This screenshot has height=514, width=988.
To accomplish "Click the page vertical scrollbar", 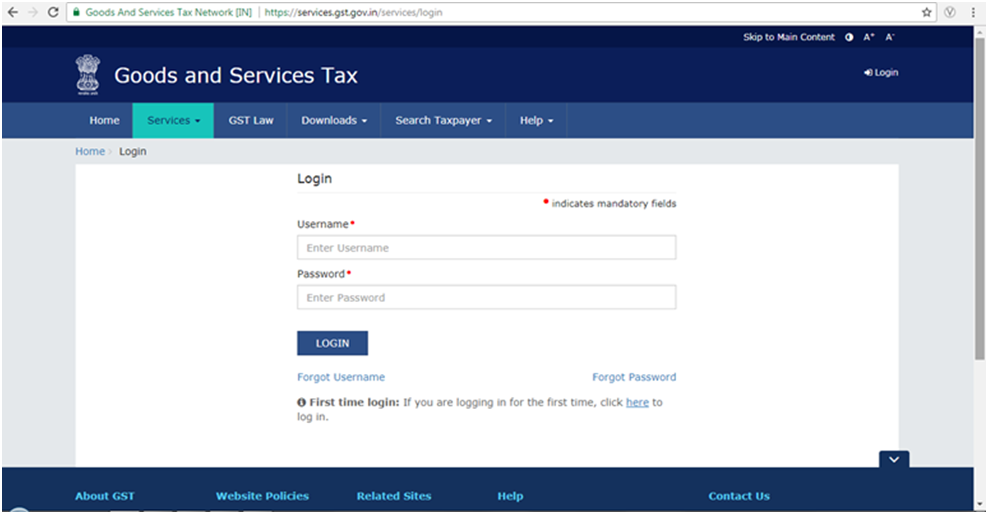I will coord(980,198).
